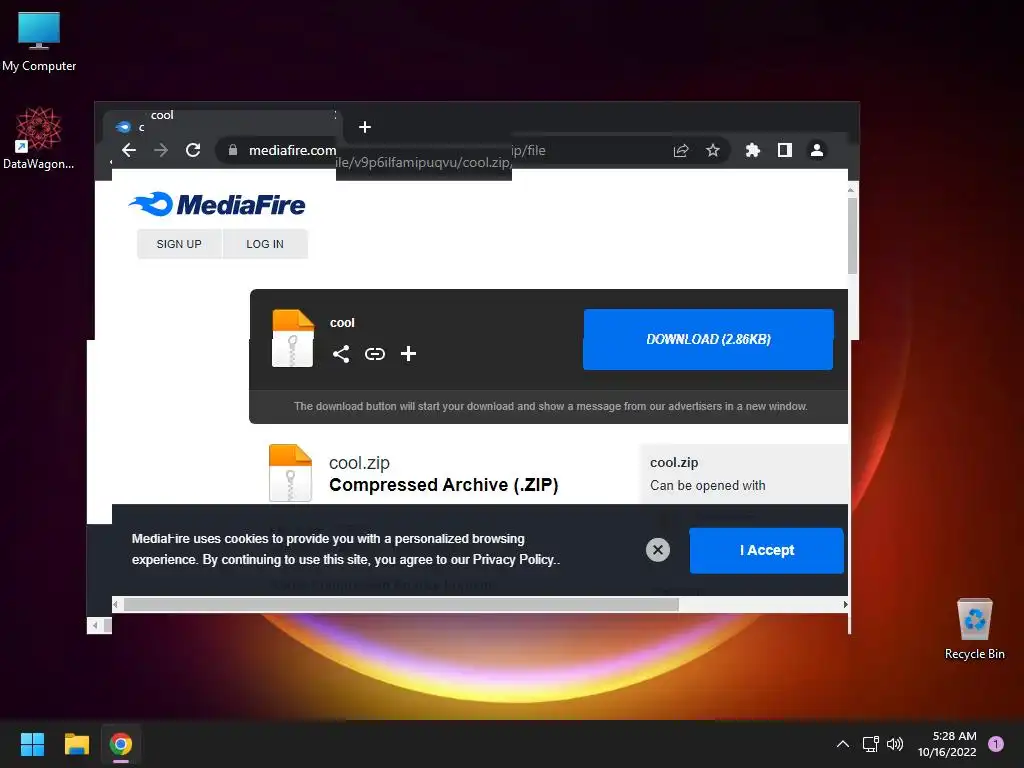1024x768 pixels.
Task: Dismiss the cookie banner with the X
Action: coord(658,550)
